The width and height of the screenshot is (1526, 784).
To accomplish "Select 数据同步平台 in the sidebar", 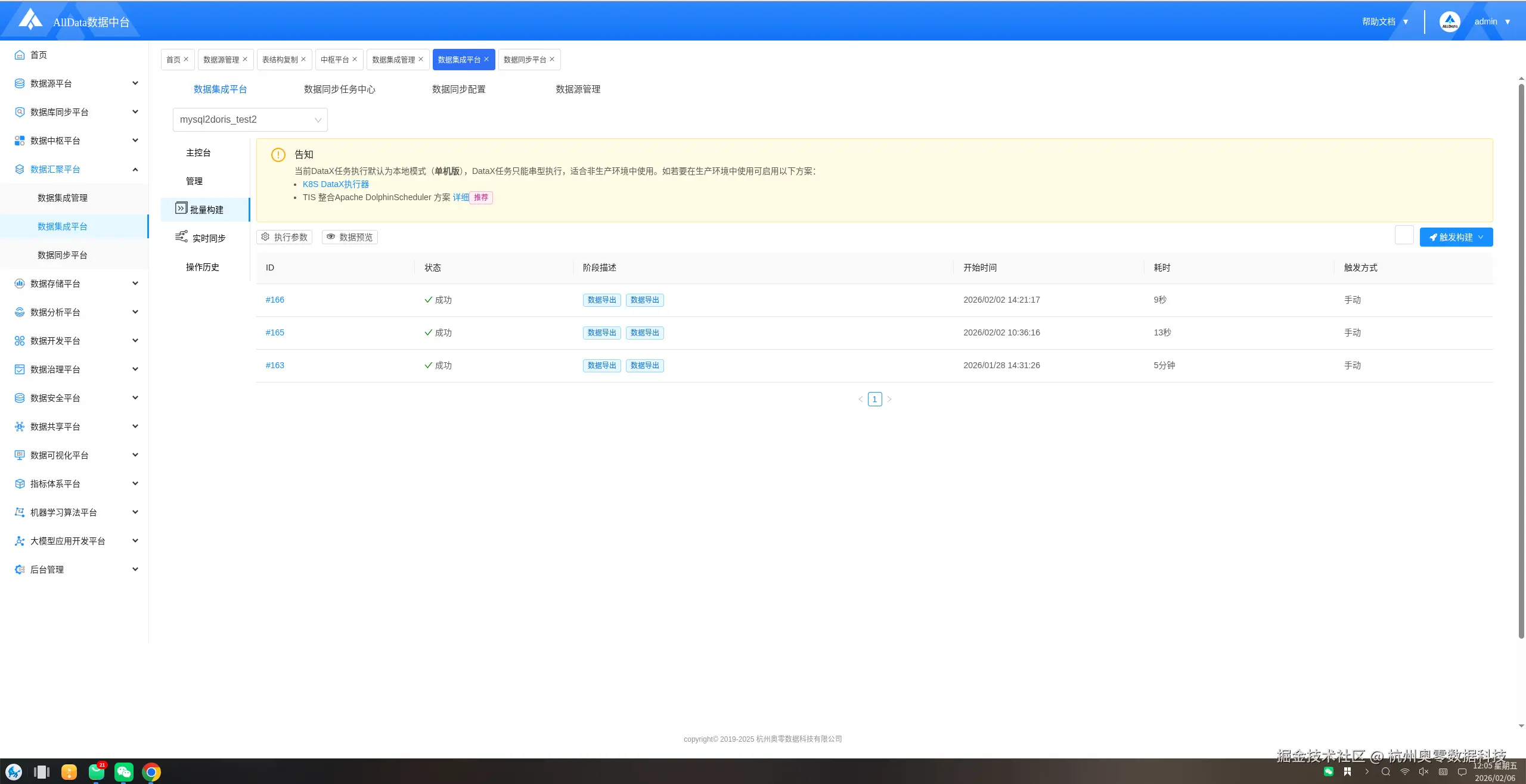I will tap(63, 255).
